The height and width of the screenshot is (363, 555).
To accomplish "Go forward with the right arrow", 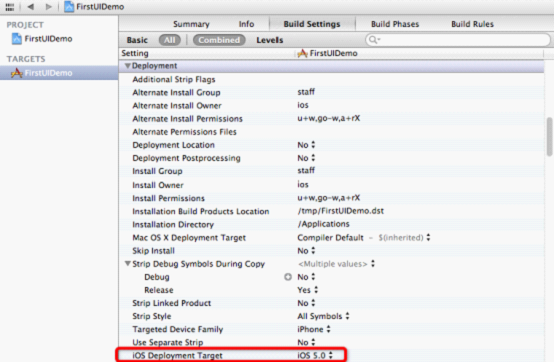I will click(x=48, y=7).
